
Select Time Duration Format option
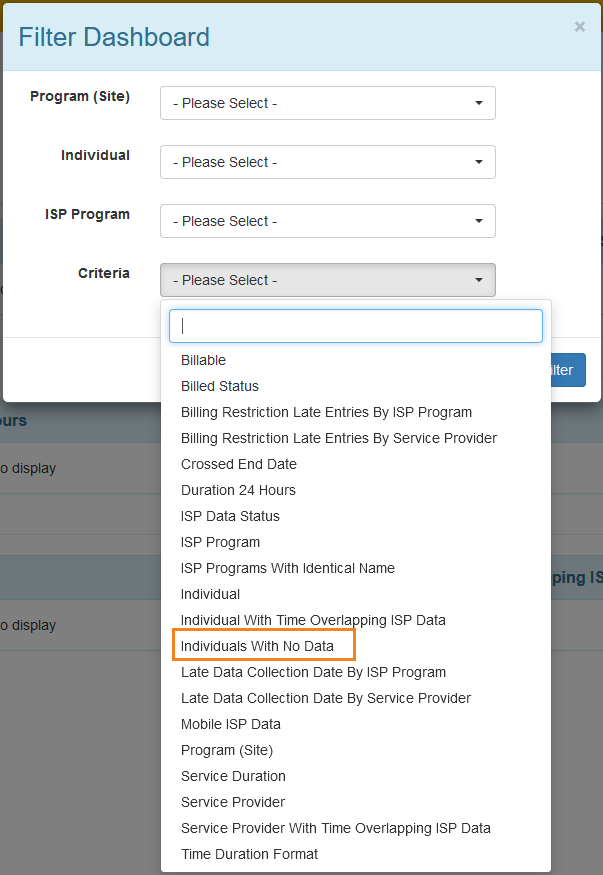(x=249, y=854)
